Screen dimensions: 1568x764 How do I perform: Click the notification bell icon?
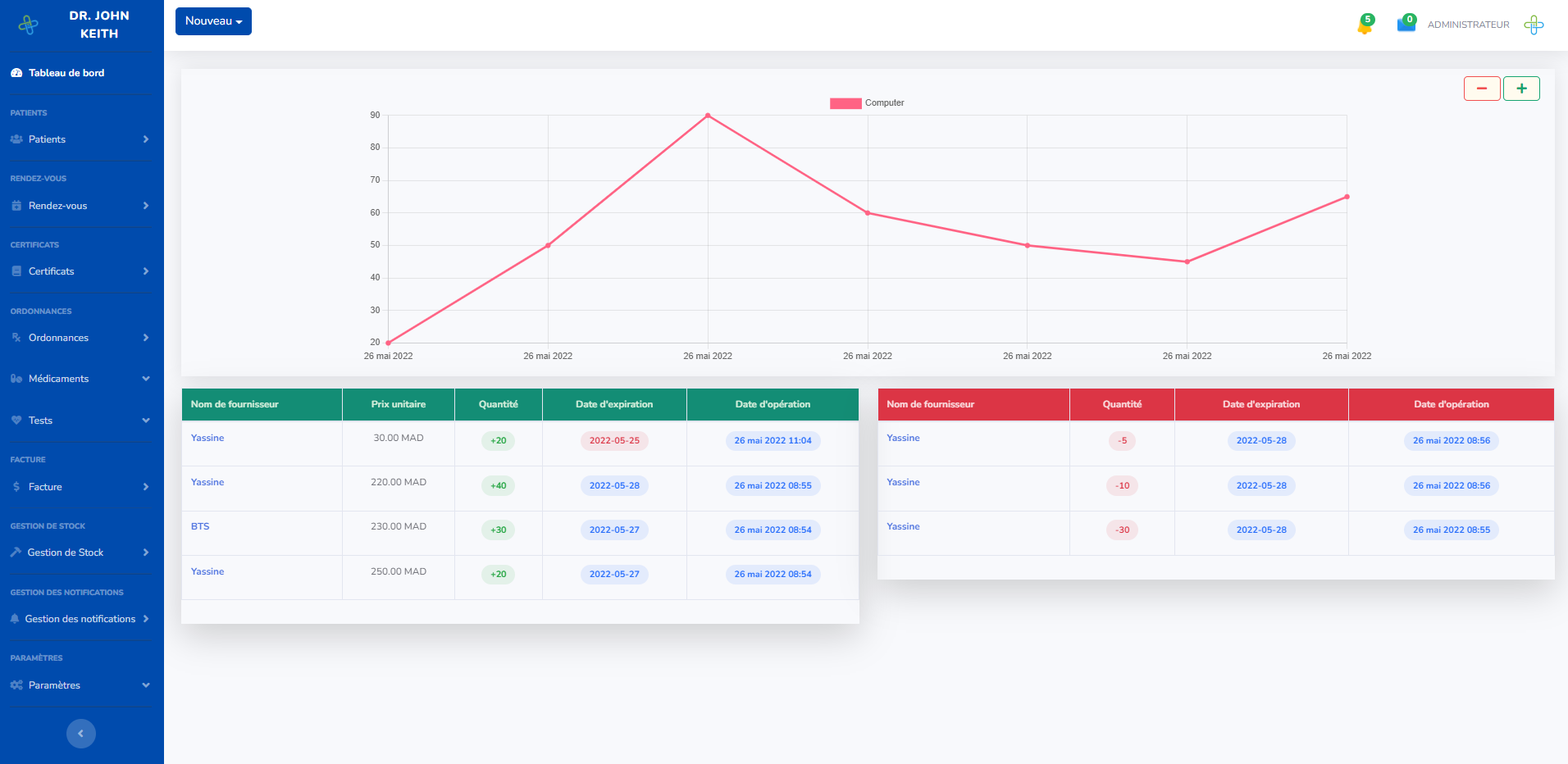(x=1365, y=25)
